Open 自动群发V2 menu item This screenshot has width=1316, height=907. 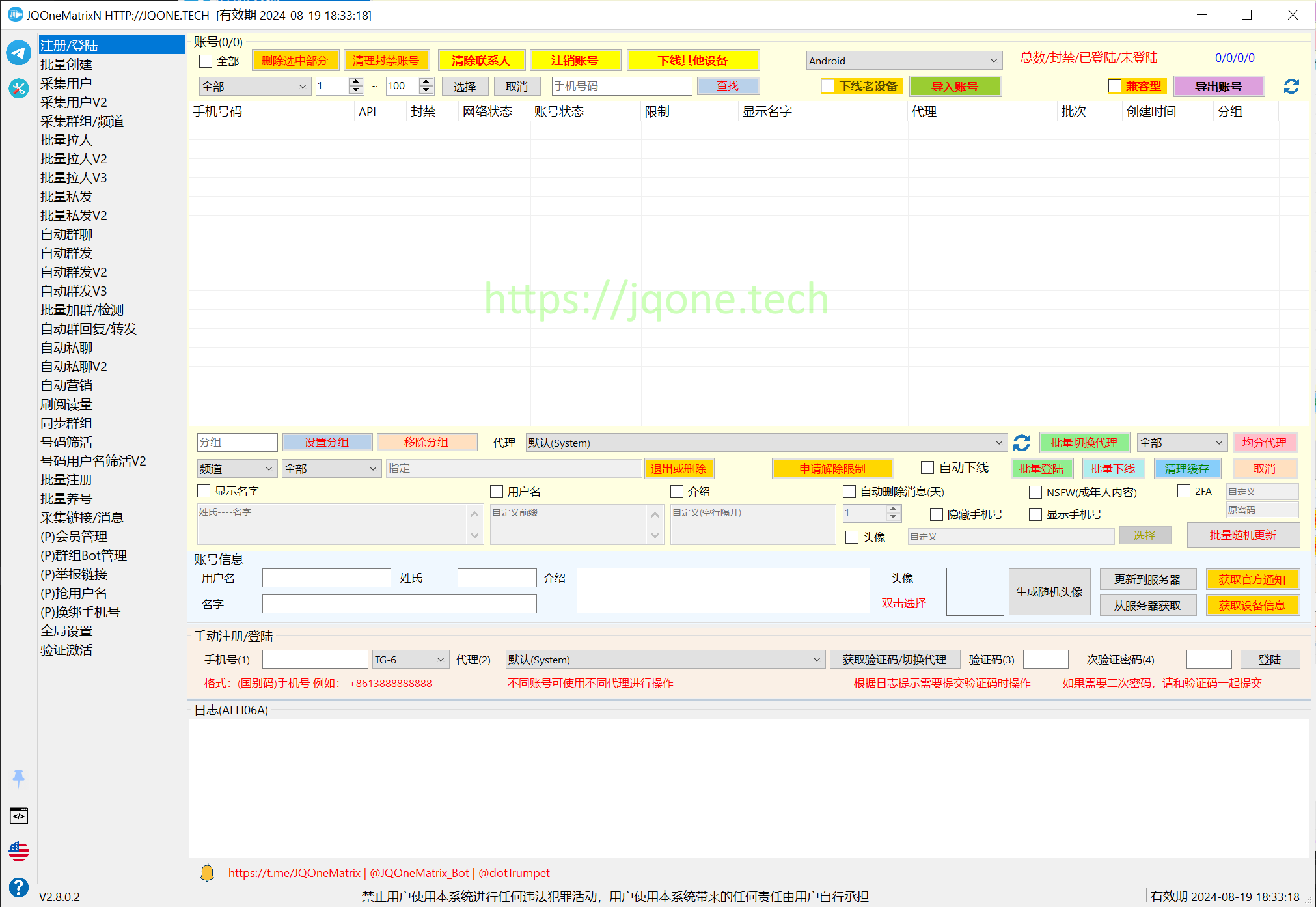[x=74, y=272]
